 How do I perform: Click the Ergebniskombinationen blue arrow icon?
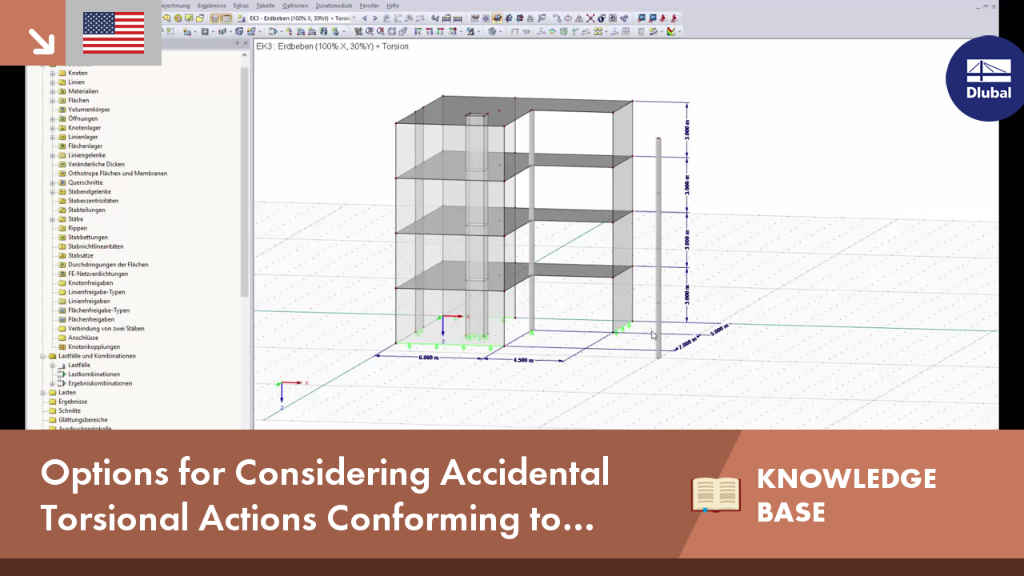pyautogui.click(x=62, y=383)
